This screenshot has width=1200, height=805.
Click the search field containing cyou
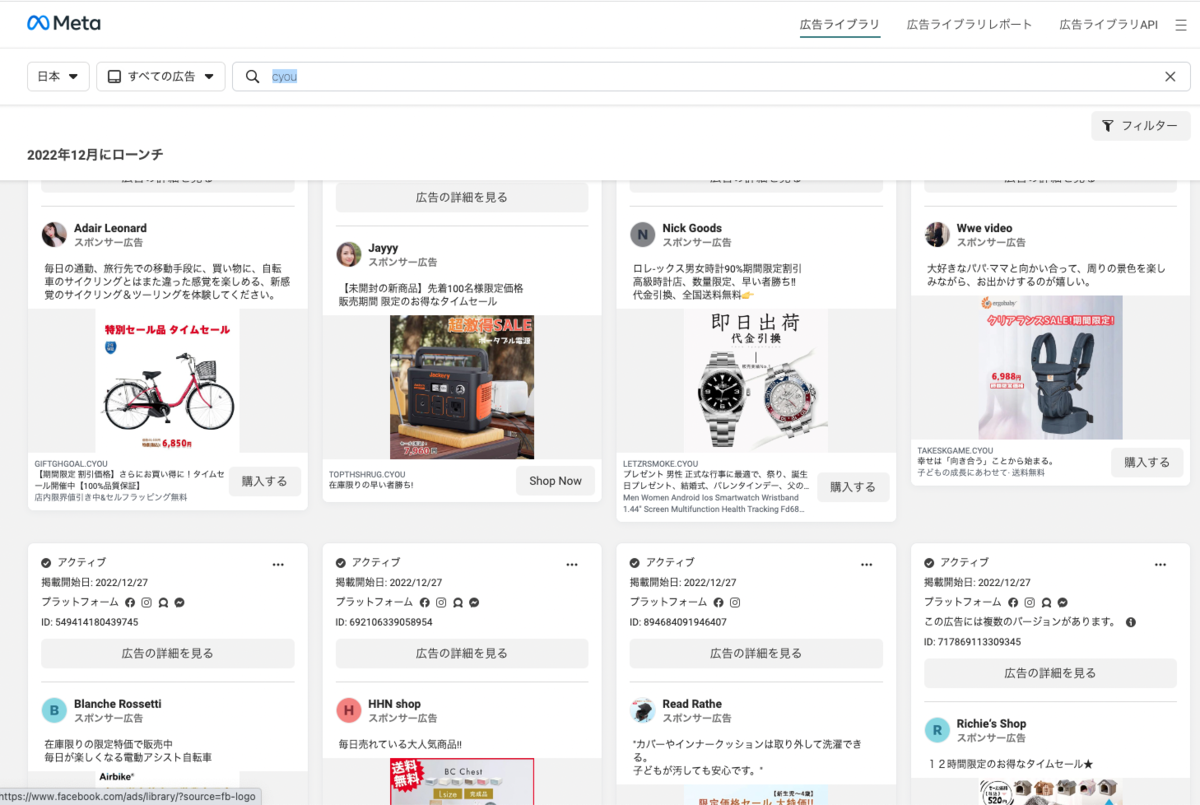coord(711,77)
